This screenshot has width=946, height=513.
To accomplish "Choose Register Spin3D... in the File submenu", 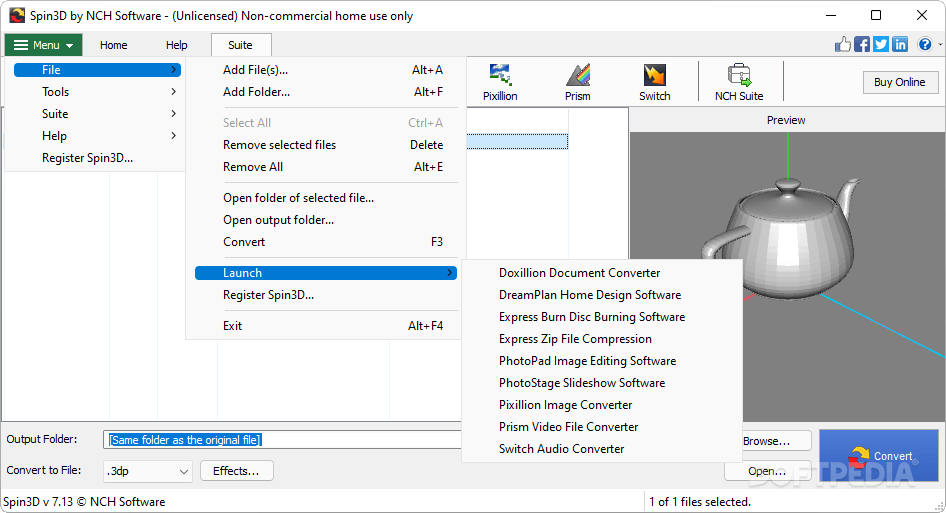I will [x=326, y=295].
